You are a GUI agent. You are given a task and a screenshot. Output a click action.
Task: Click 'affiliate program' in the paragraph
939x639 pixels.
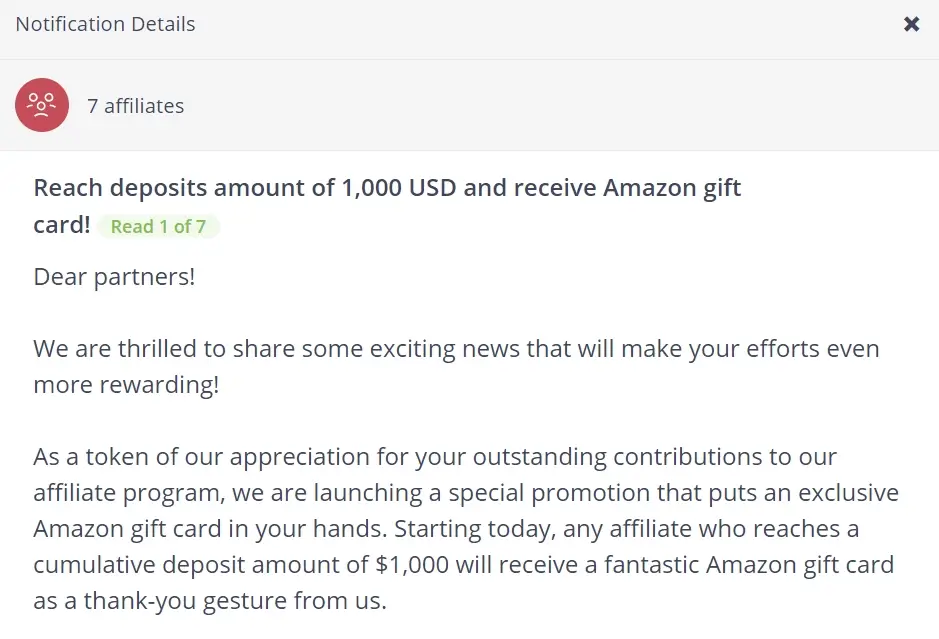118,493
